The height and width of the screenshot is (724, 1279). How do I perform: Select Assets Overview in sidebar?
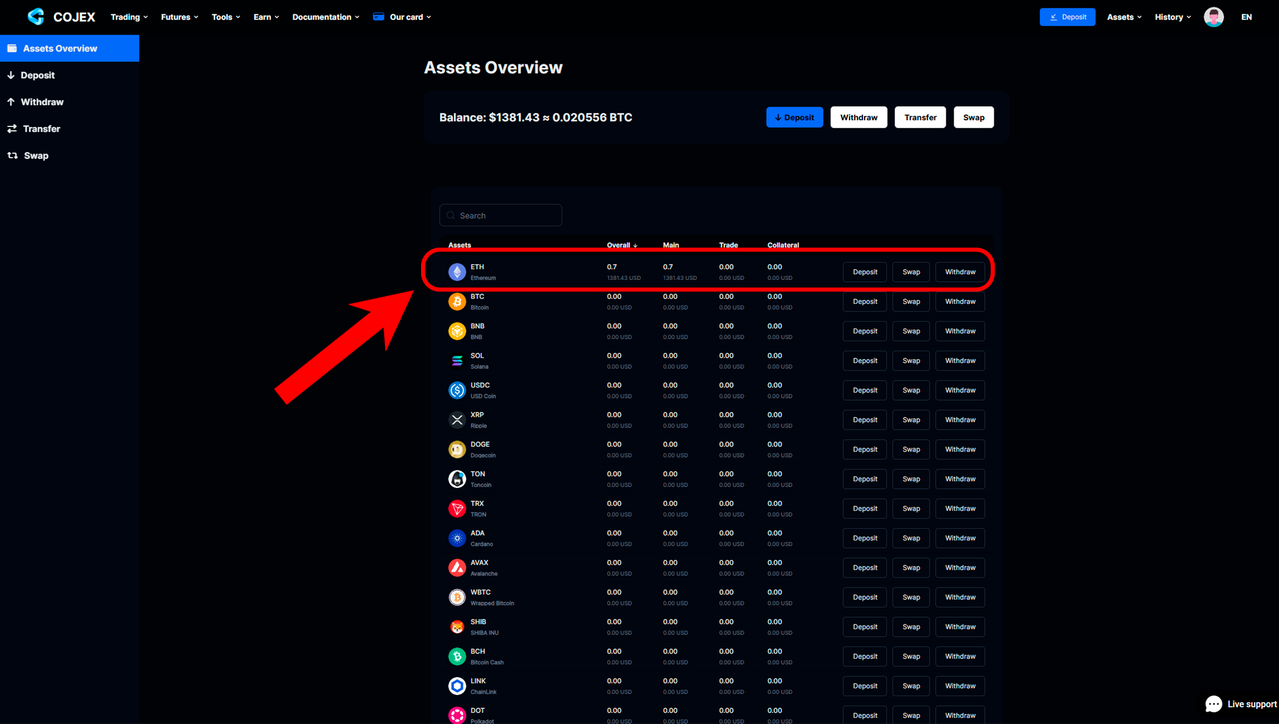tap(69, 48)
